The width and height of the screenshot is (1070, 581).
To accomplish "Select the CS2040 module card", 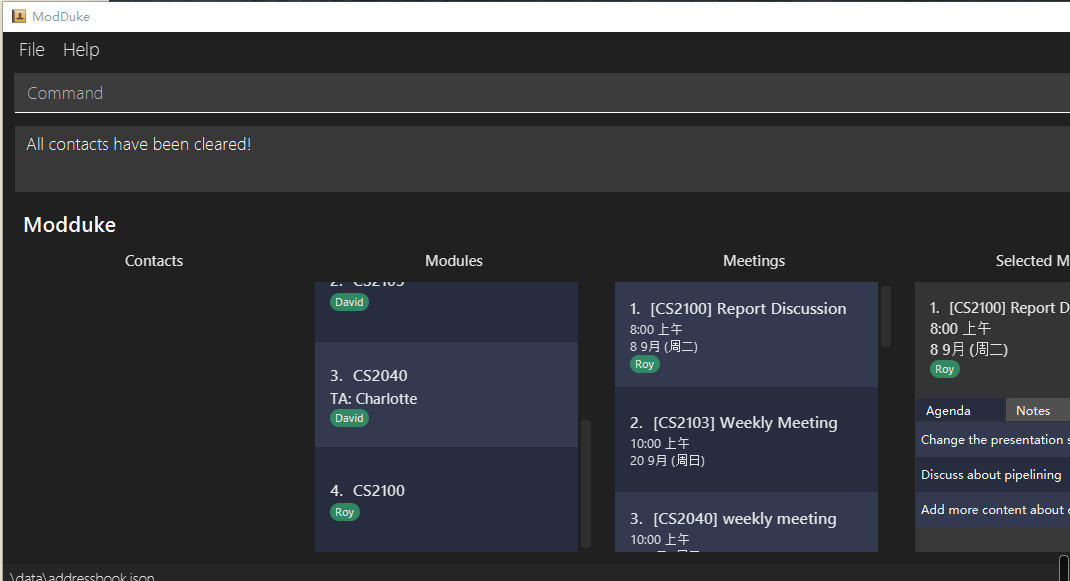I will (446, 395).
